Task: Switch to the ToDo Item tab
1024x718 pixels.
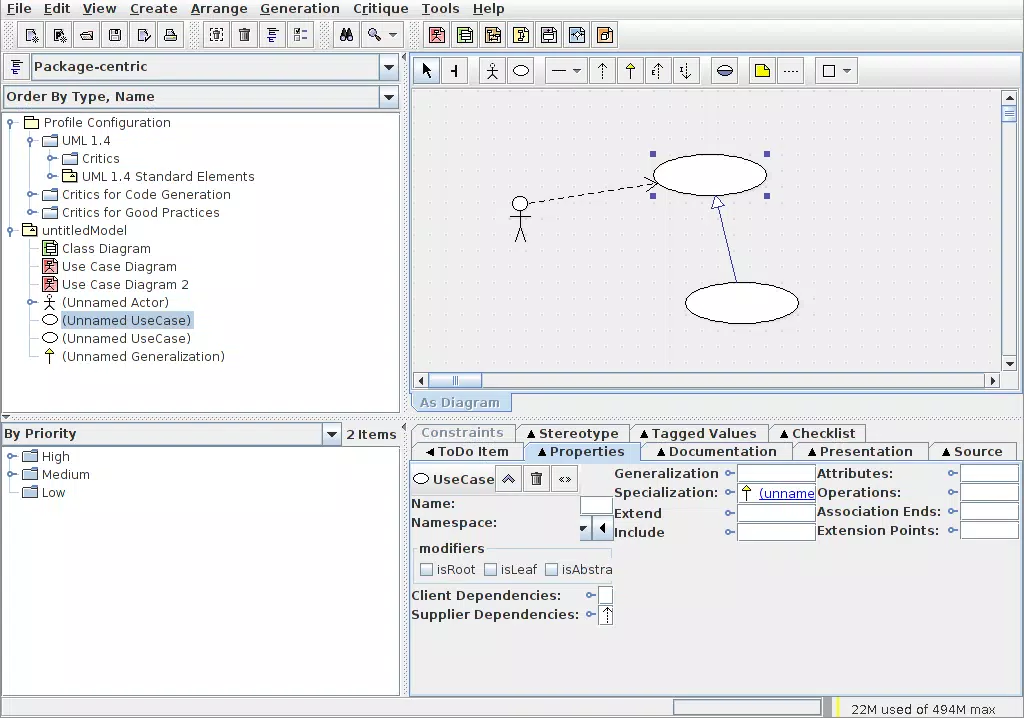Action: pyautogui.click(x=467, y=451)
